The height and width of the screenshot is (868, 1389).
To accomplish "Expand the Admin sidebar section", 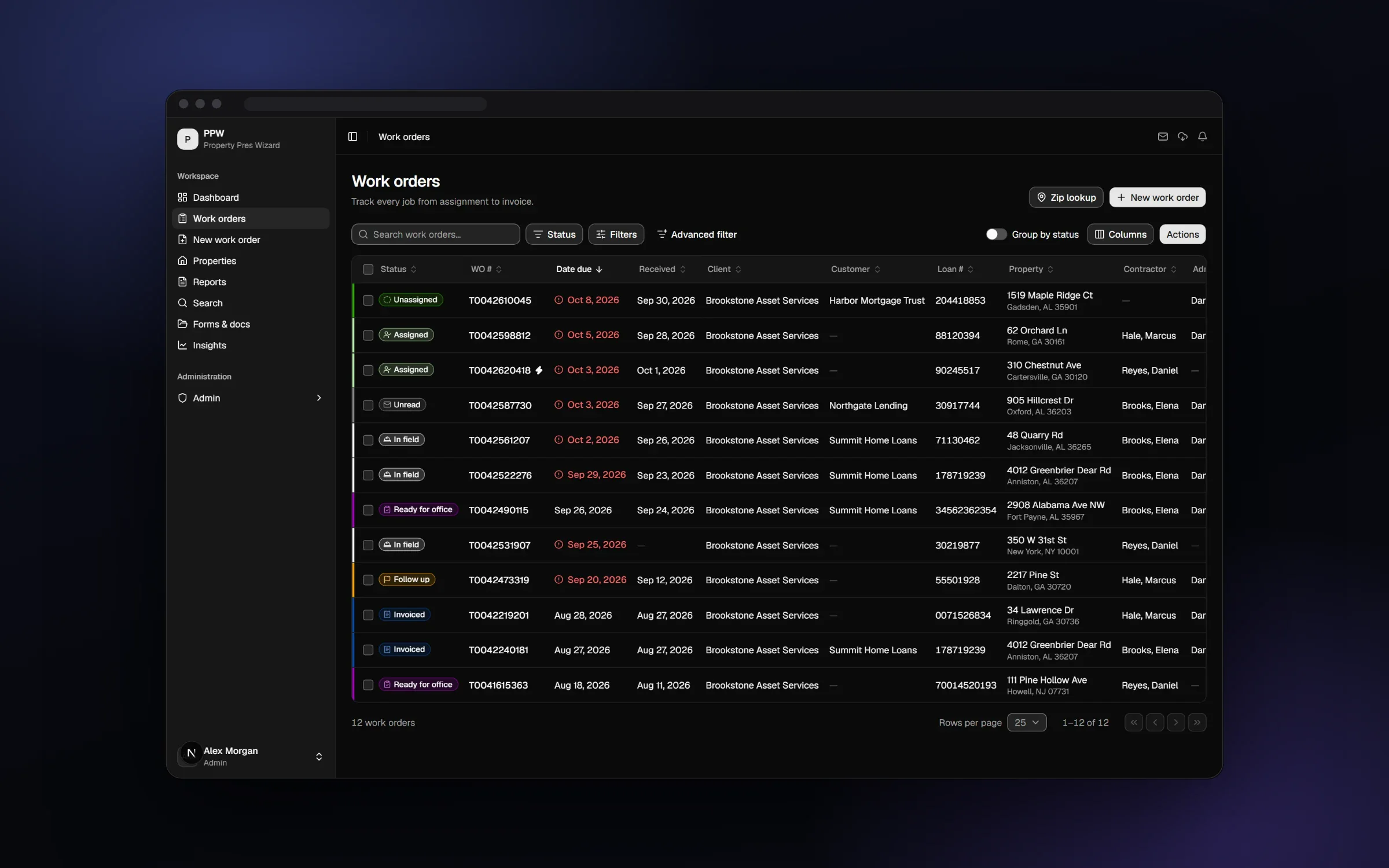I will point(251,398).
